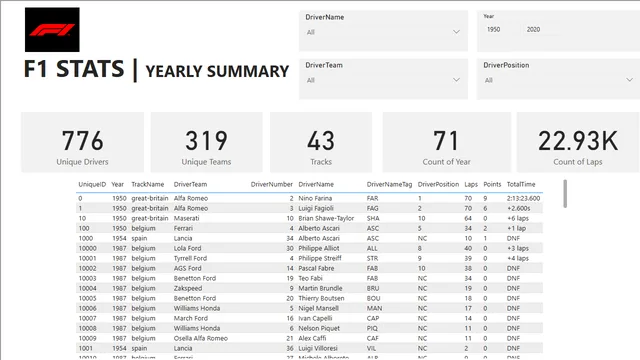Sort by UniqueID column header

(x=92, y=184)
